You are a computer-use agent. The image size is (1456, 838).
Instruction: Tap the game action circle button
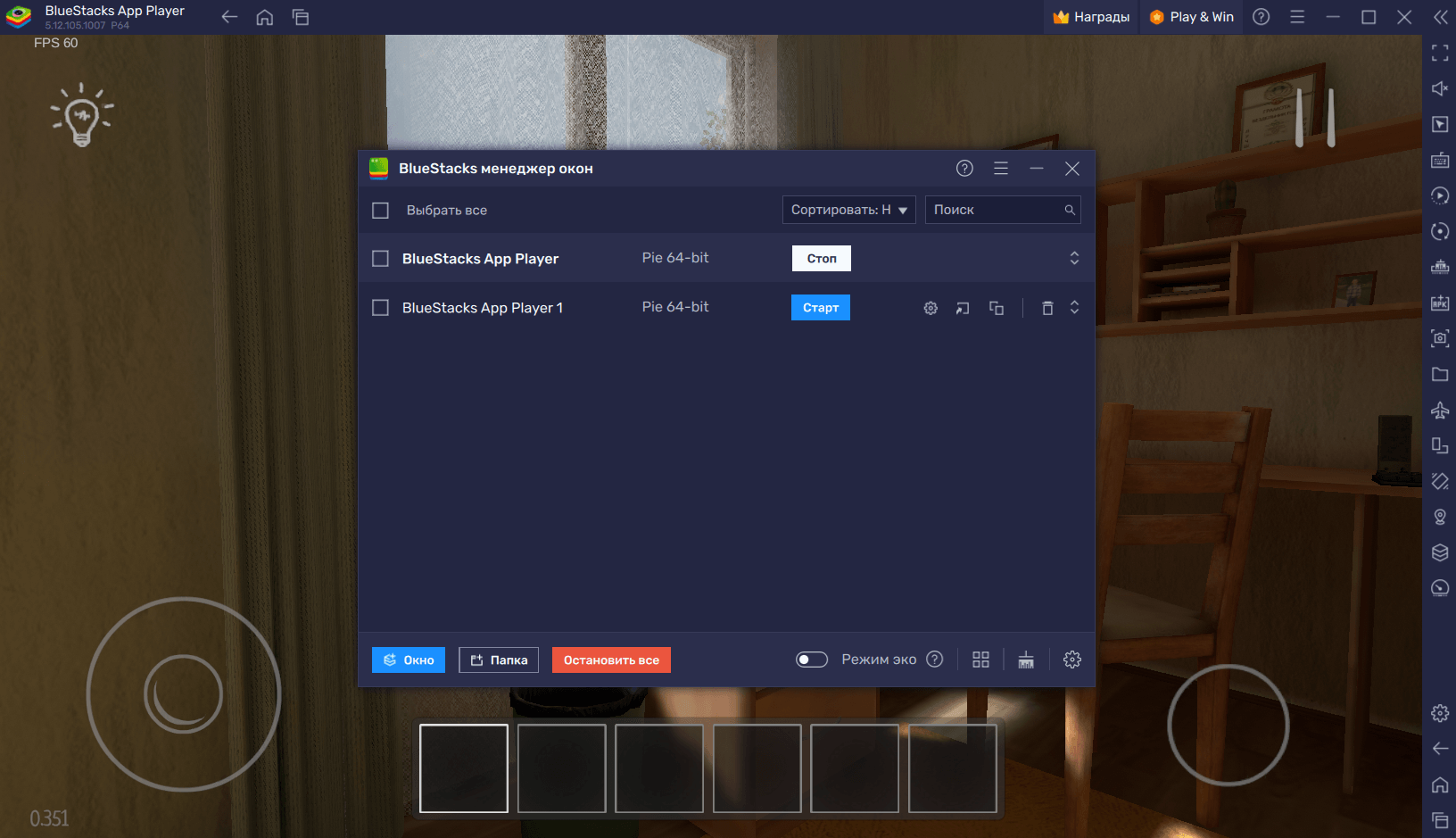pos(1228,725)
